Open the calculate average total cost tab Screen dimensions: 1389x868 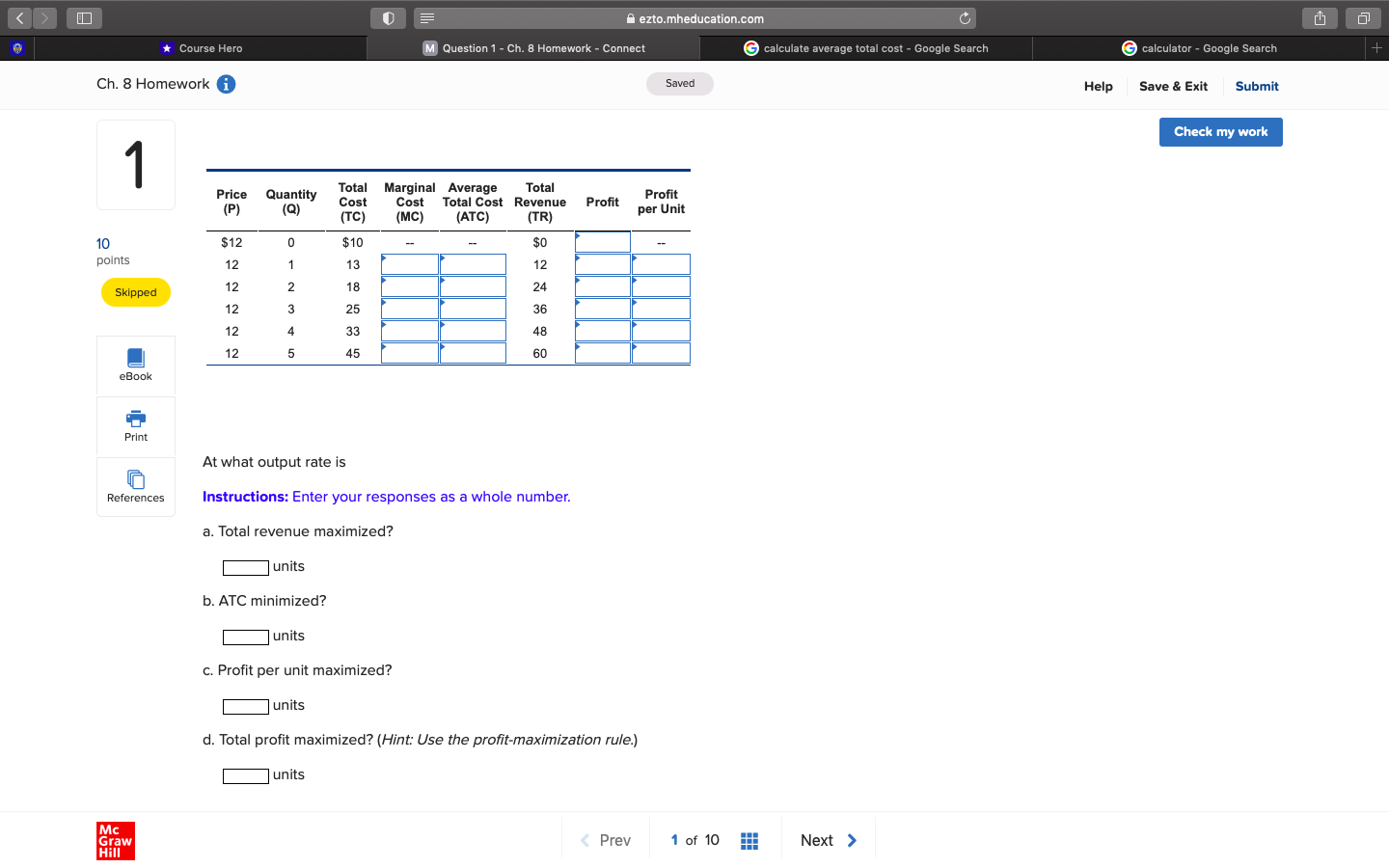pyautogui.click(x=866, y=47)
